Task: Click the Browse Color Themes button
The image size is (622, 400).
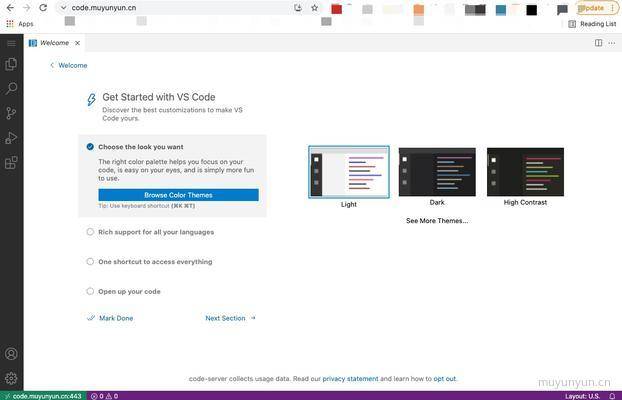Action: pyautogui.click(x=179, y=195)
